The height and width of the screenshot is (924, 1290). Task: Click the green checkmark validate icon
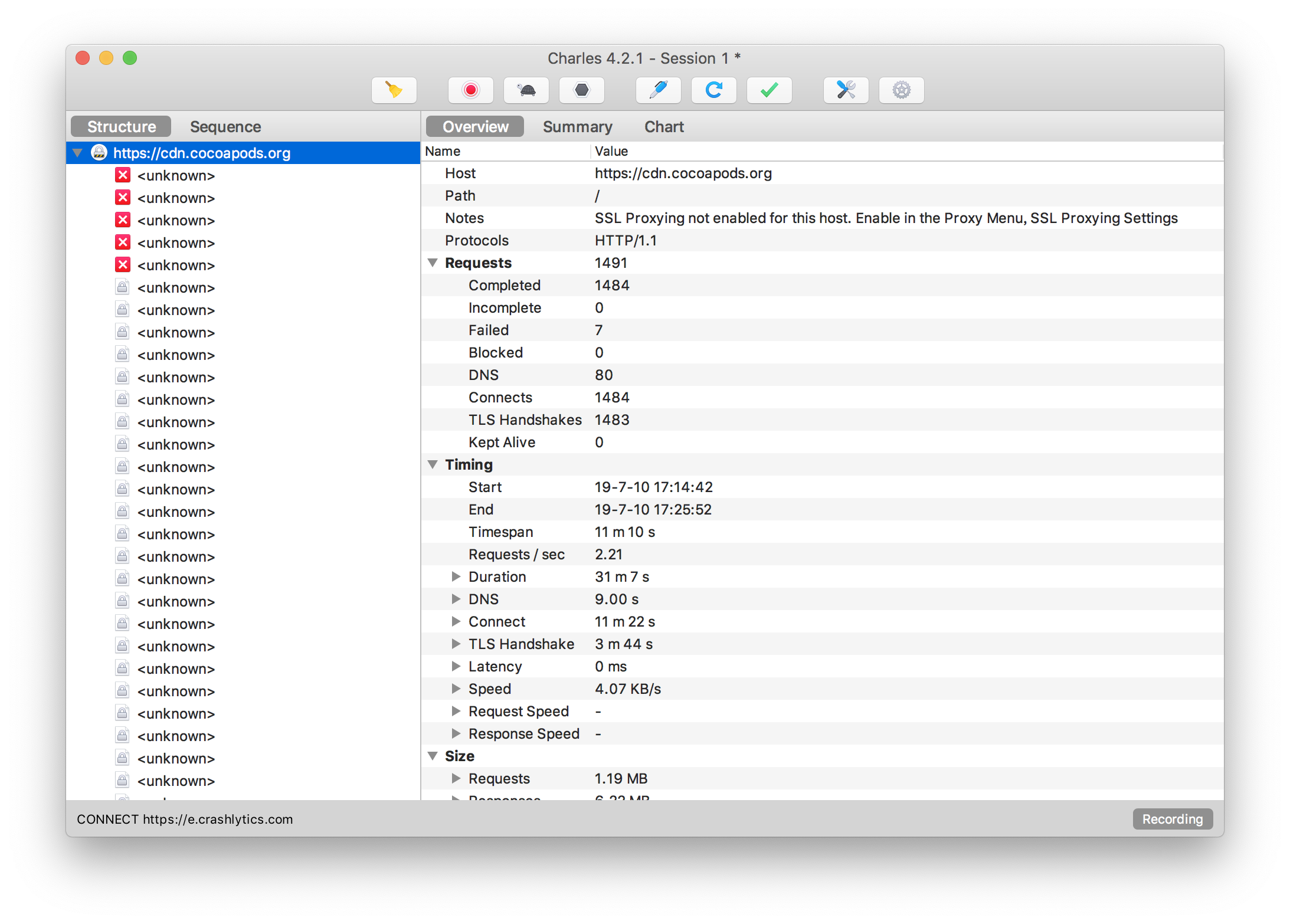(x=769, y=90)
